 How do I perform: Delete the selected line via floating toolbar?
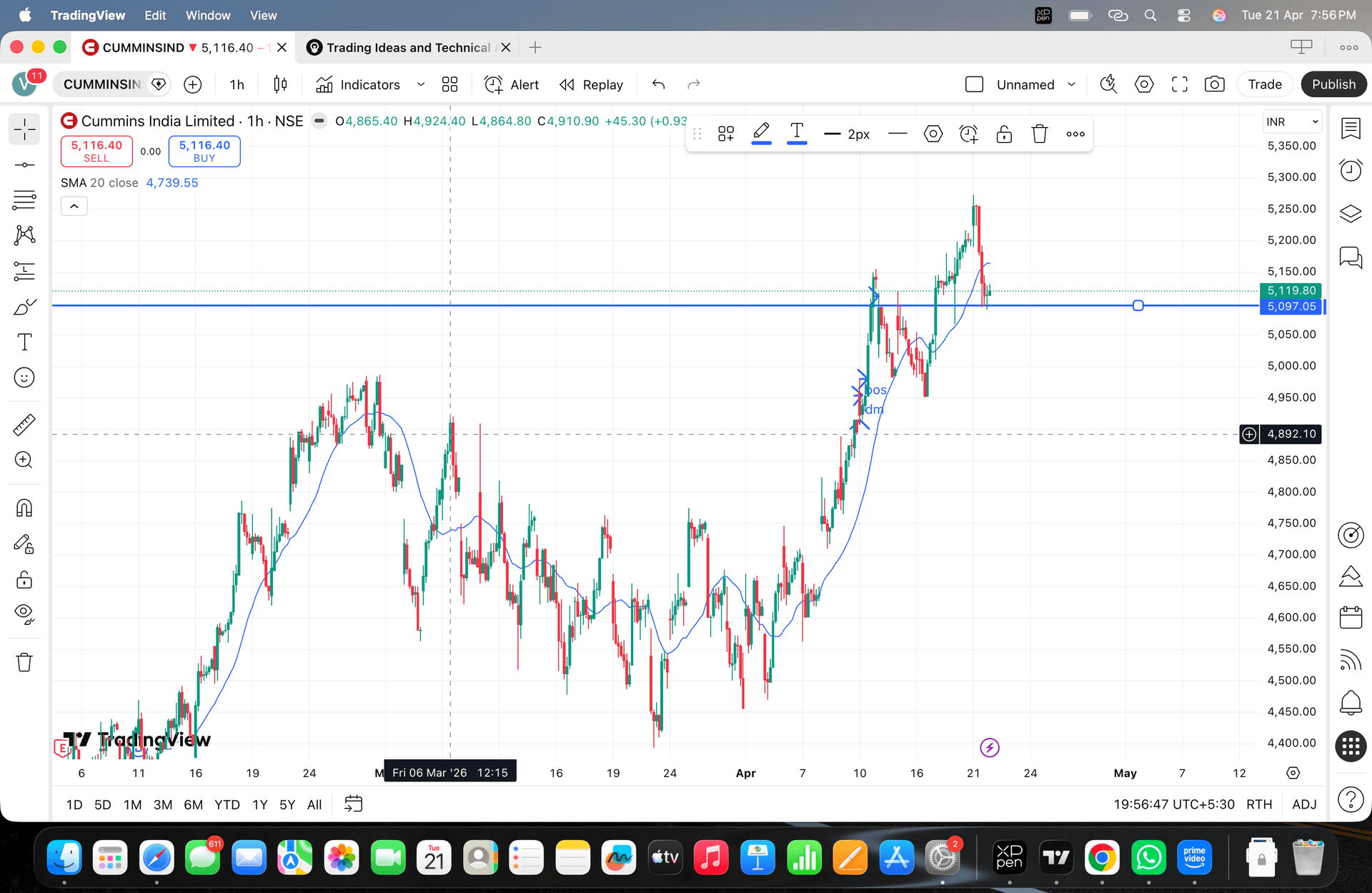pos(1040,134)
